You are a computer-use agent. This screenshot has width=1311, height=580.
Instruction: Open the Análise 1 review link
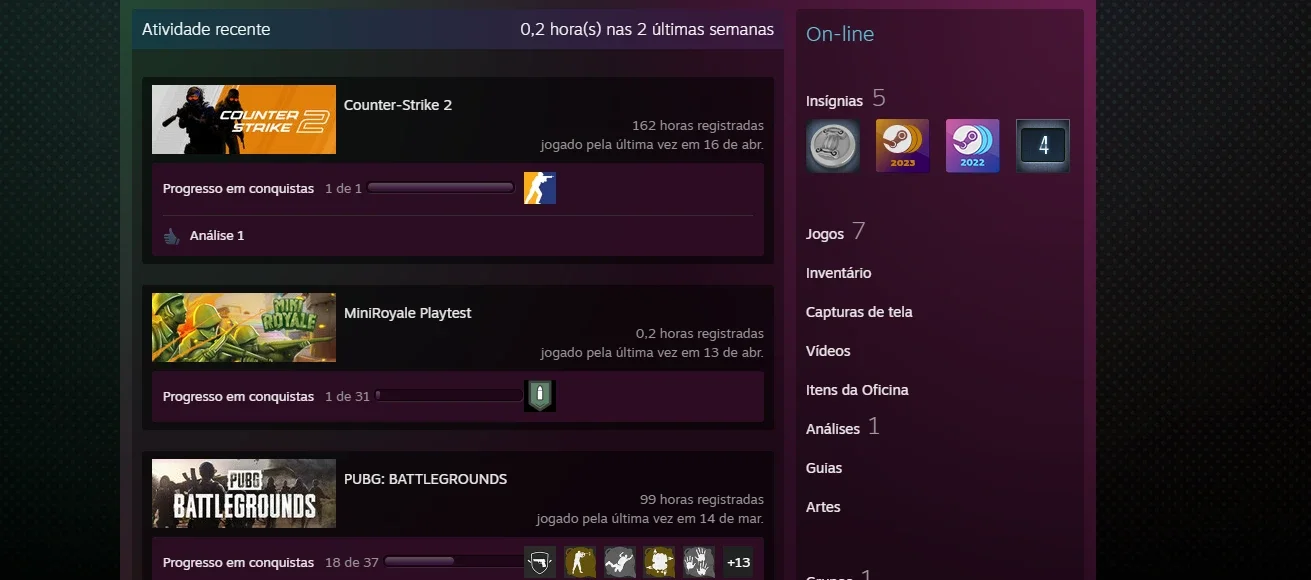[x=217, y=236]
